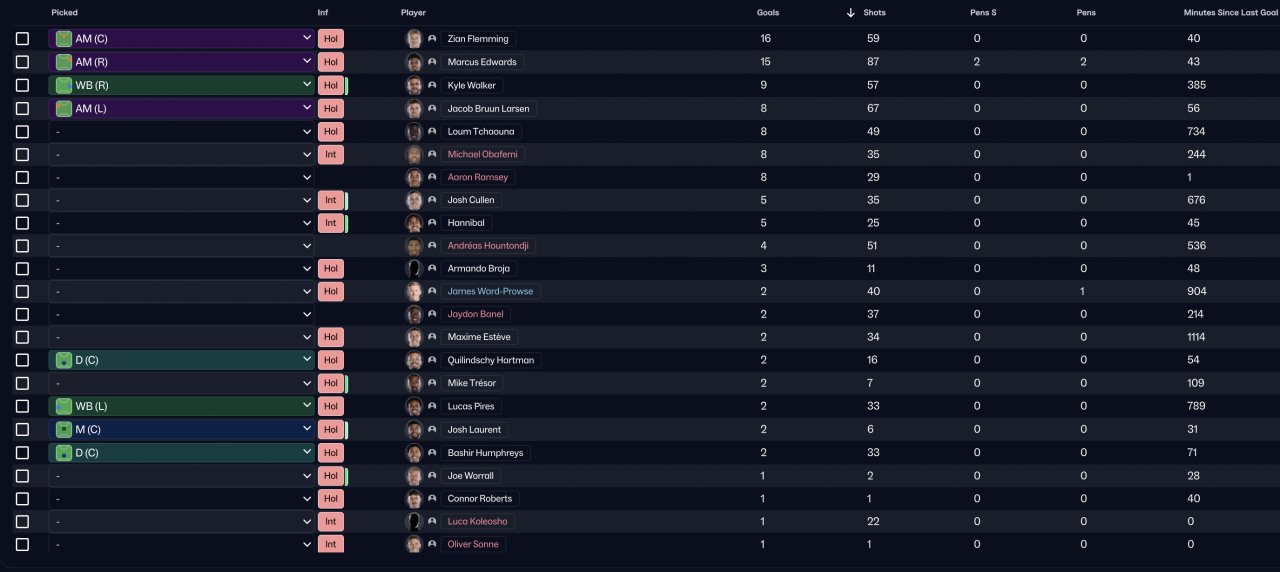Open Andréas Hountondji's player name link
1280x572 pixels.
[489, 245]
